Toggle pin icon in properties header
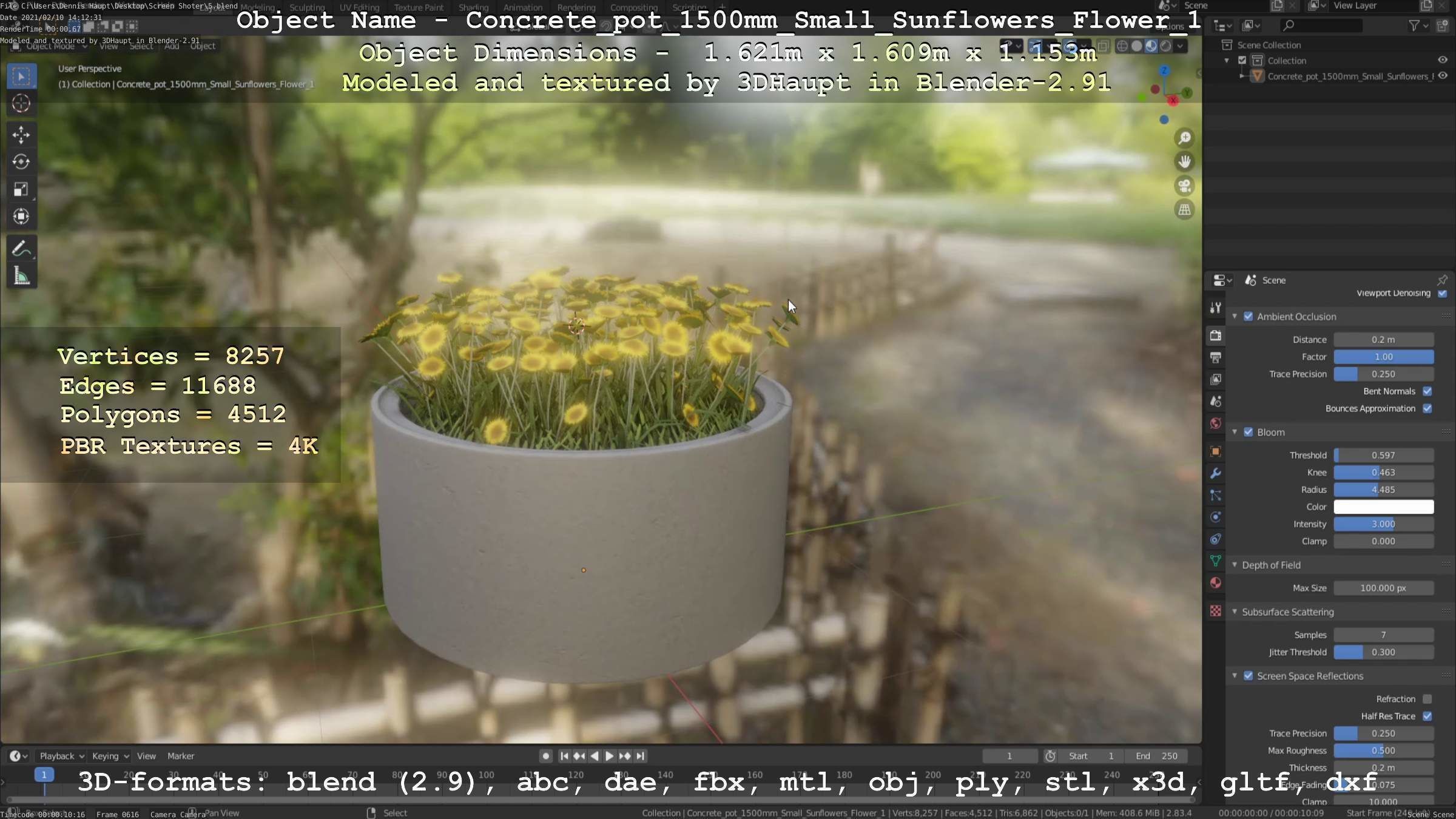This screenshot has width=1456, height=819. [x=1442, y=280]
